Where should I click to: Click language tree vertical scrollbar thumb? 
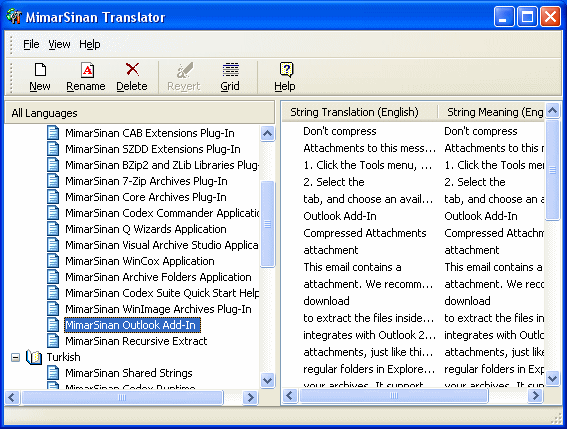tap(268, 224)
